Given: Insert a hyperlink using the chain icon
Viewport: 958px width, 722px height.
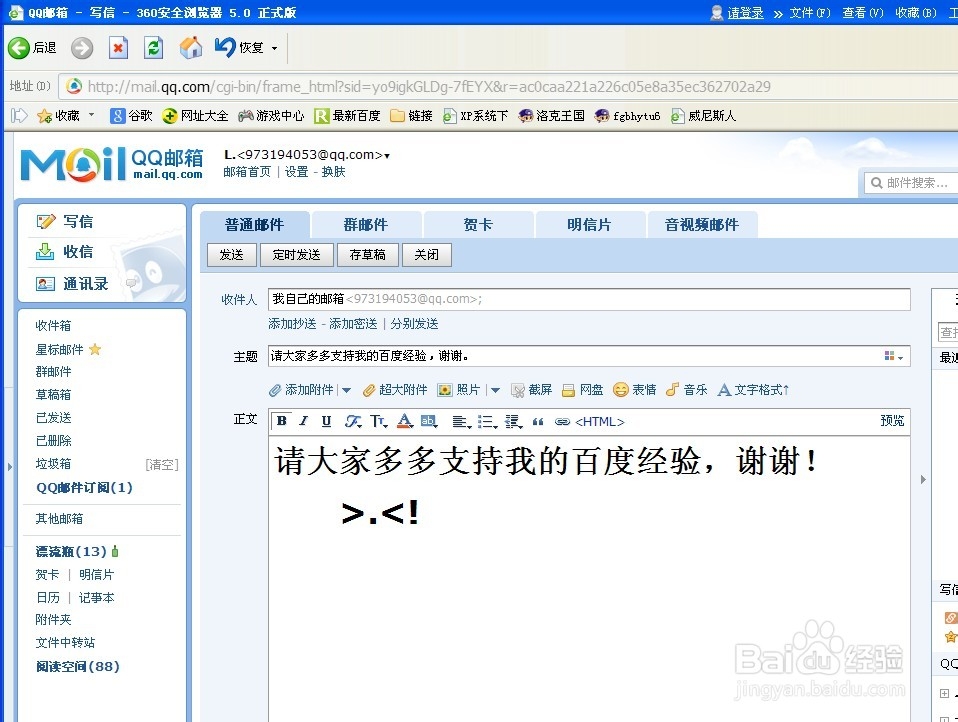Looking at the screenshot, I should (x=562, y=422).
